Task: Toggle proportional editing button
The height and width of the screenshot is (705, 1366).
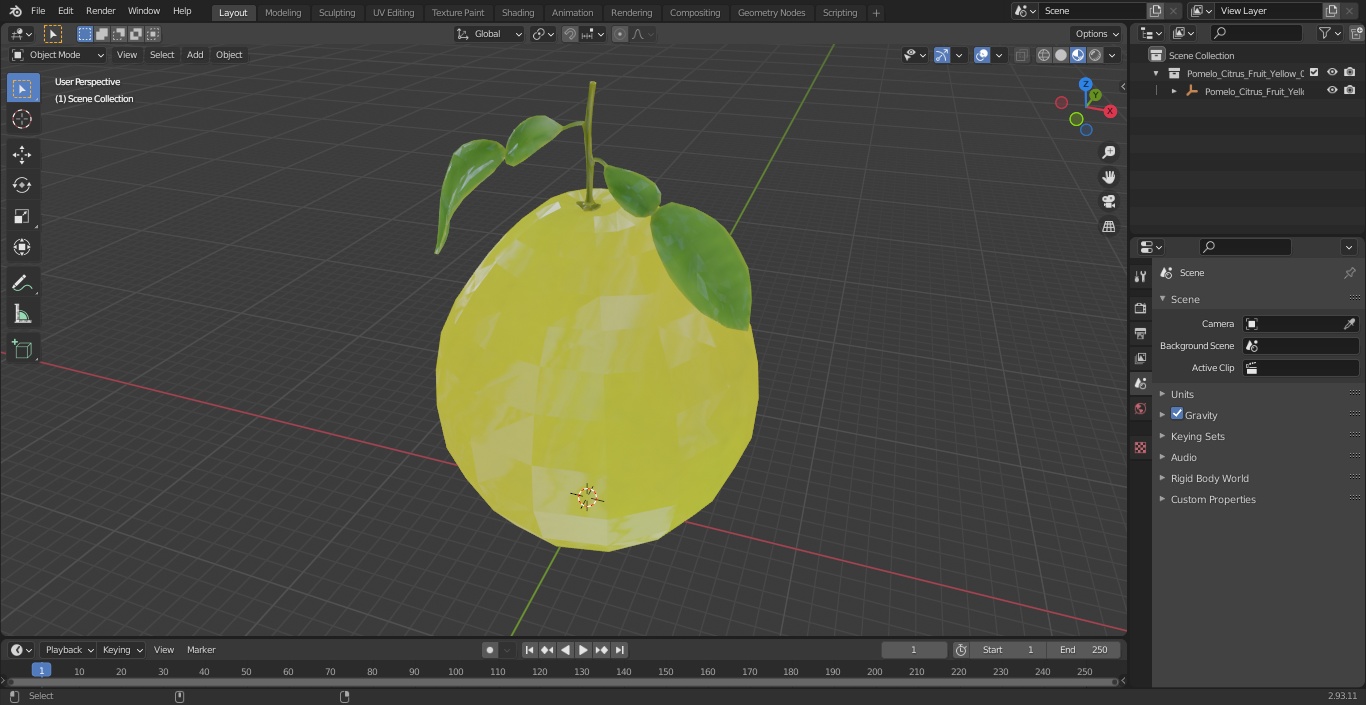Action: pyautogui.click(x=620, y=34)
